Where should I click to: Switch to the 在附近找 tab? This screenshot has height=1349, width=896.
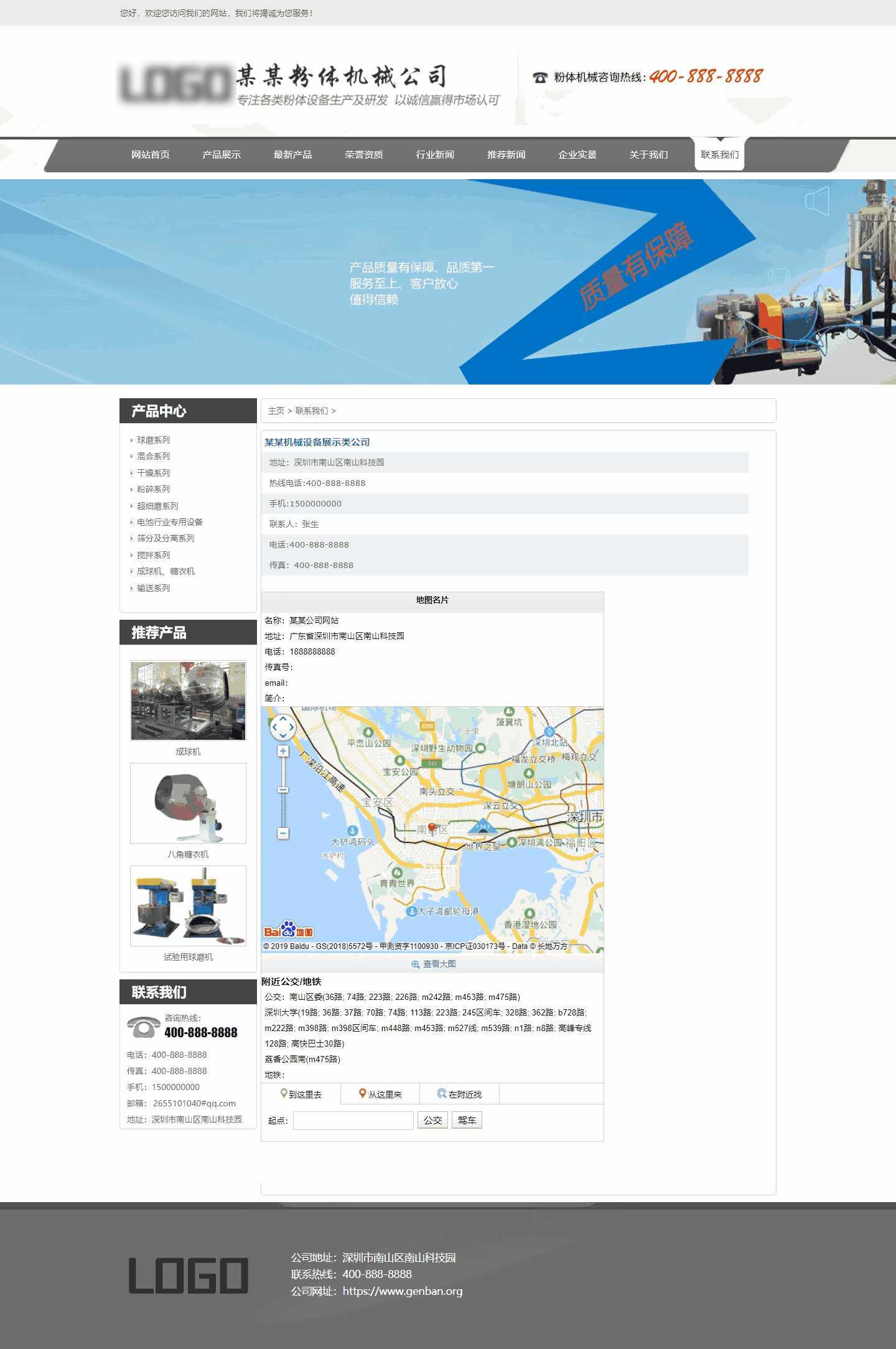(459, 1094)
